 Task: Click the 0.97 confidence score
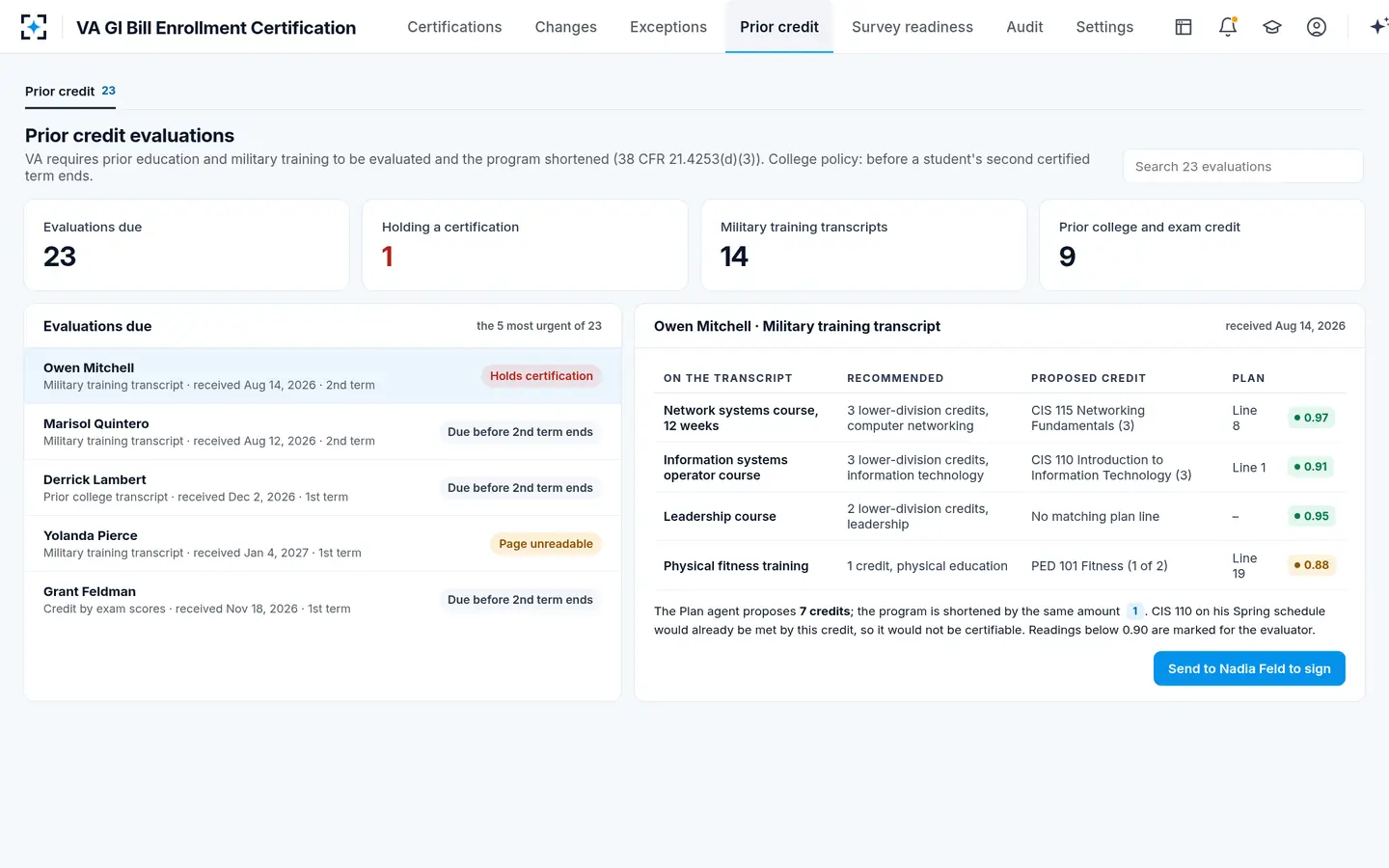1311,418
